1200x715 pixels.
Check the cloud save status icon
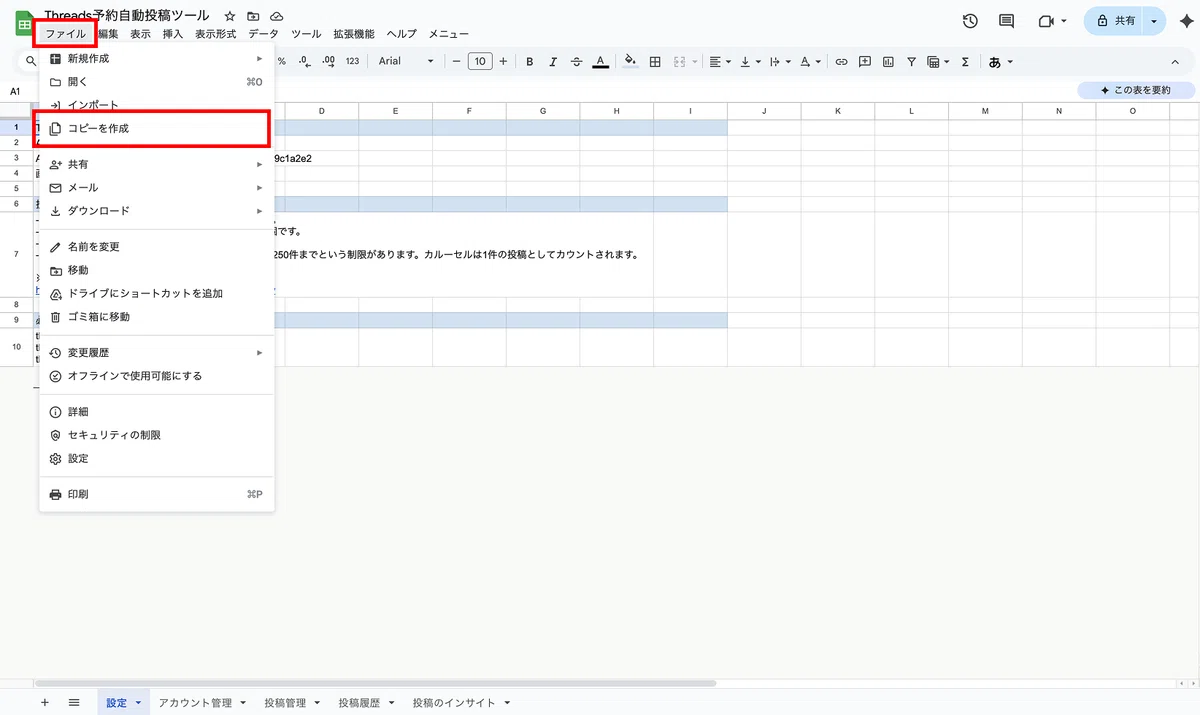coord(277,17)
